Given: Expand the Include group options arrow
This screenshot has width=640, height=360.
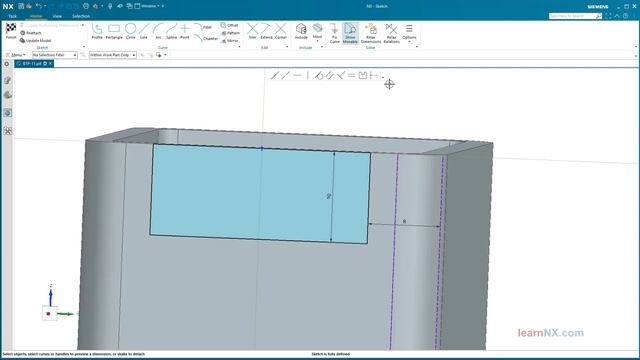Looking at the screenshot, I should [x=322, y=47].
